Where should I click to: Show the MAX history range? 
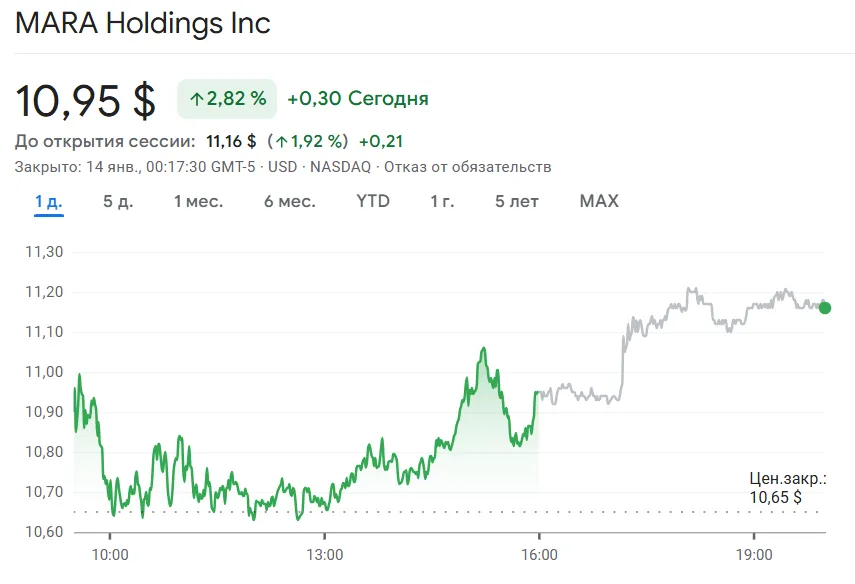(599, 201)
